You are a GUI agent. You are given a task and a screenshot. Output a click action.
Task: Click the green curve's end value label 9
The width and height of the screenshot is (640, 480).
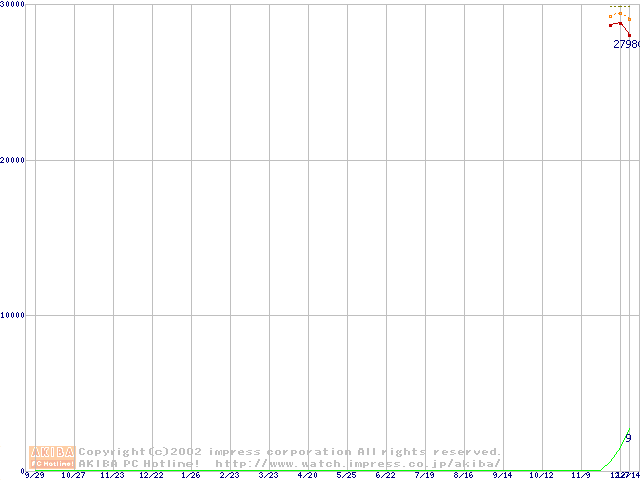coord(628,437)
